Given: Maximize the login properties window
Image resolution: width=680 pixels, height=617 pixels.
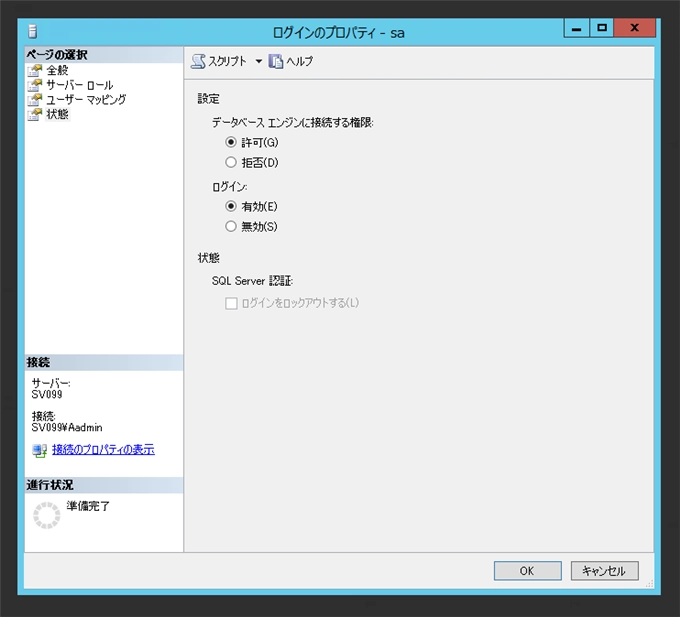Looking at the screenshot, I should [601, 28].
